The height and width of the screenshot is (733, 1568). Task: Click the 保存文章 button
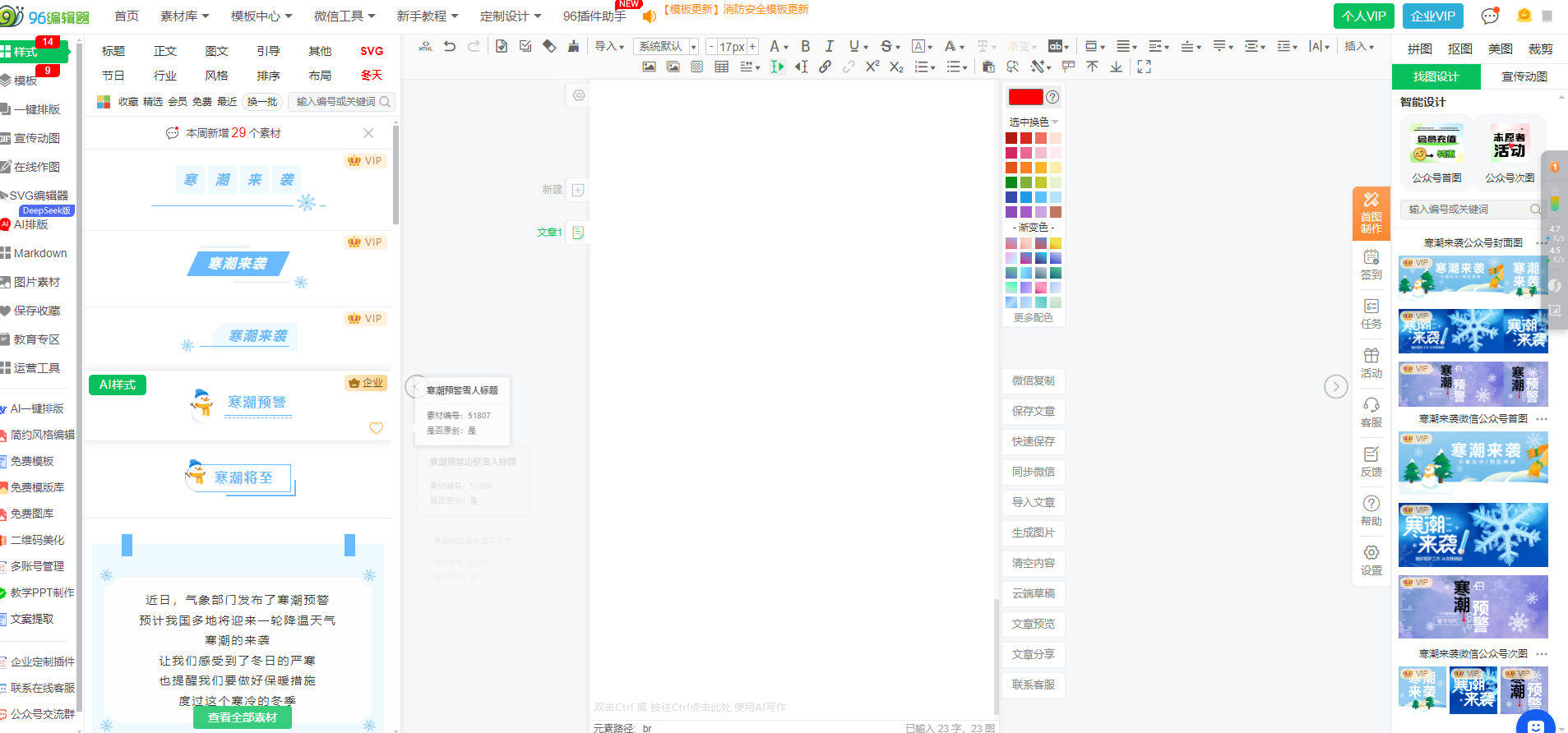[1034, 411]
